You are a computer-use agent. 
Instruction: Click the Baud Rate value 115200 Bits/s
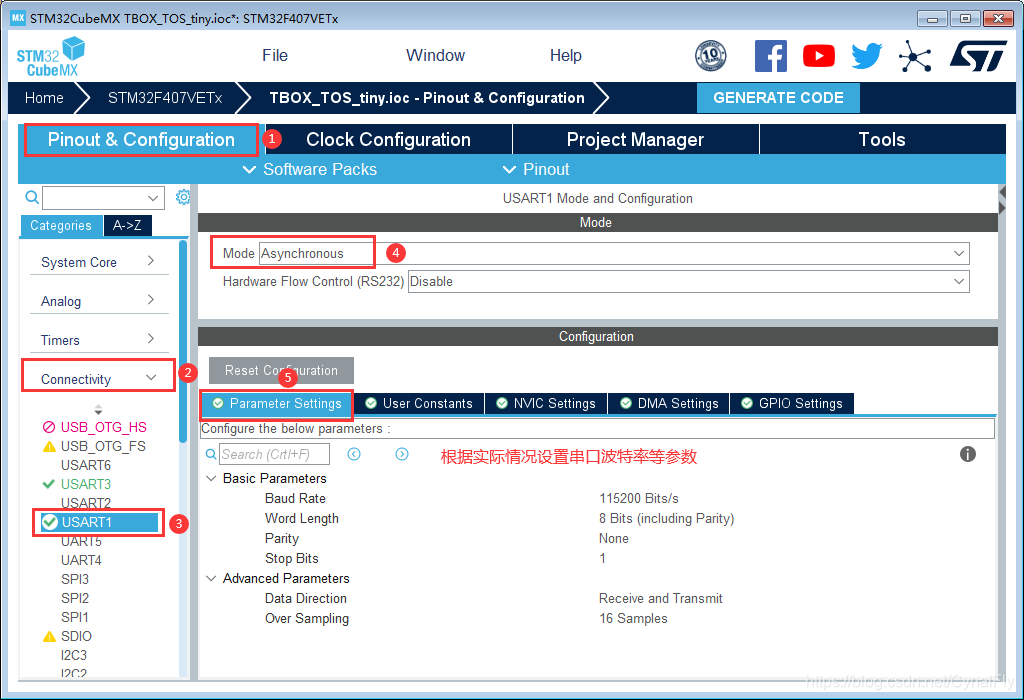tap(639, 498)
